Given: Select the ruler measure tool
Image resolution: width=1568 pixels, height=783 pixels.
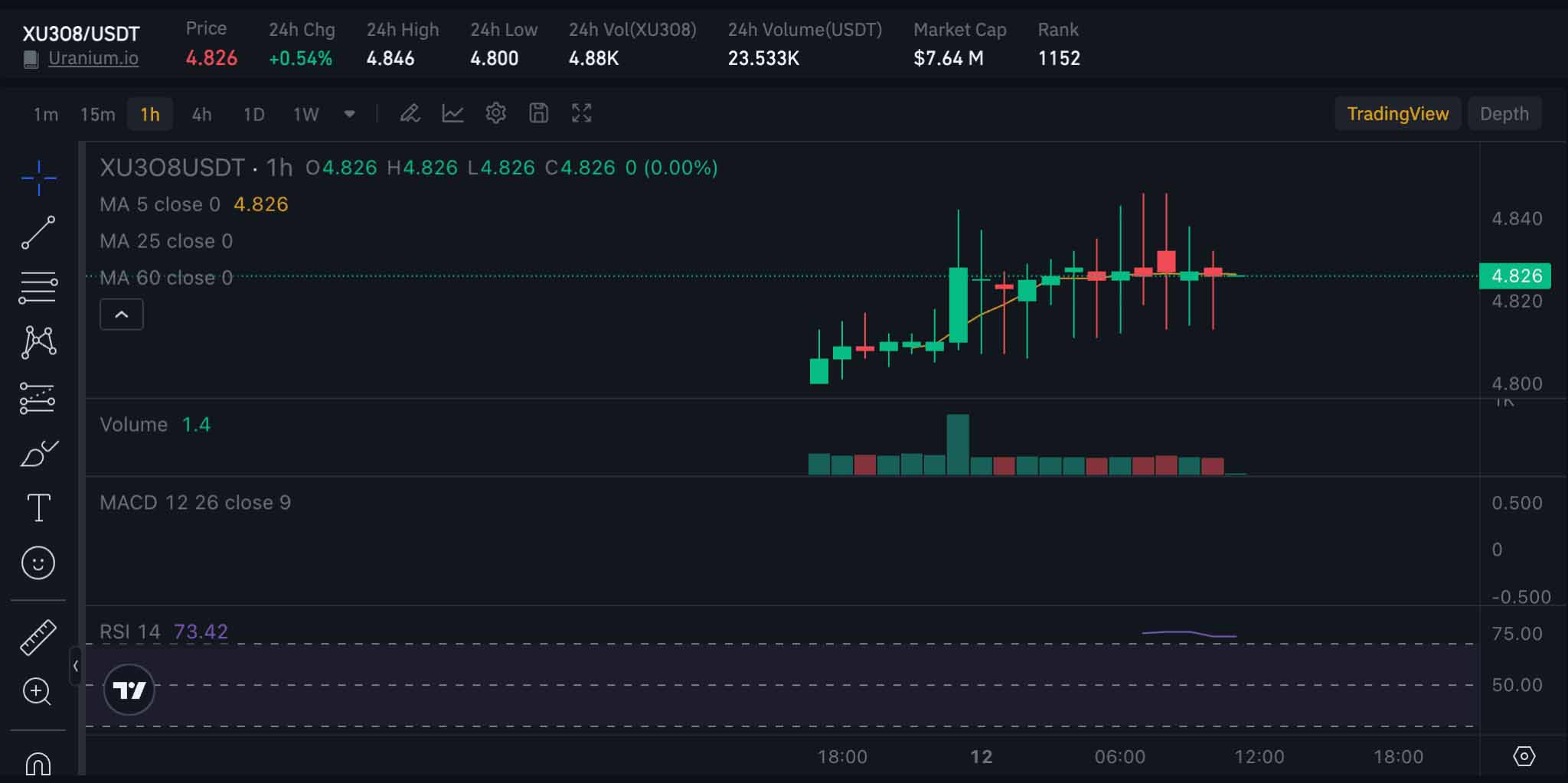Looking at the screenshot, I should pyautogui.click(x=38, y=637).
